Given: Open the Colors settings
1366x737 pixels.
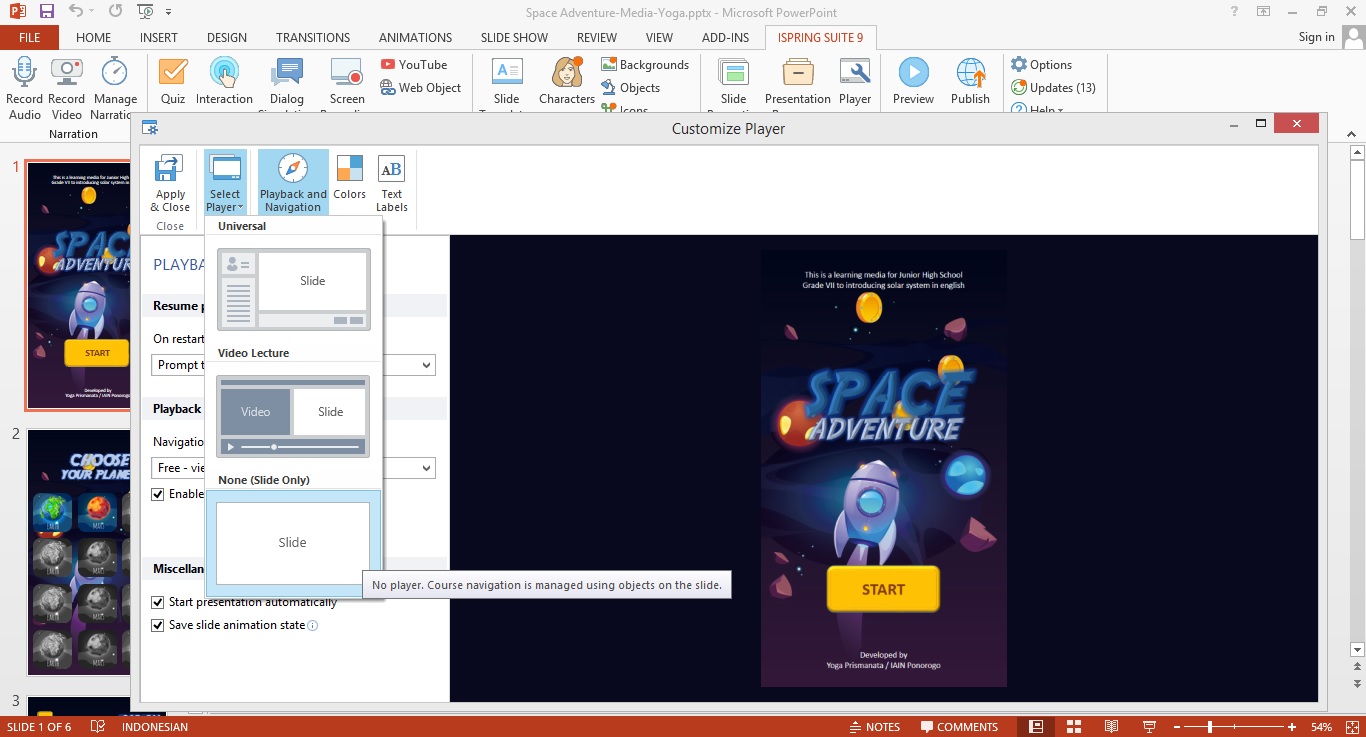Looking at the screenshot, I should point(350,178).
